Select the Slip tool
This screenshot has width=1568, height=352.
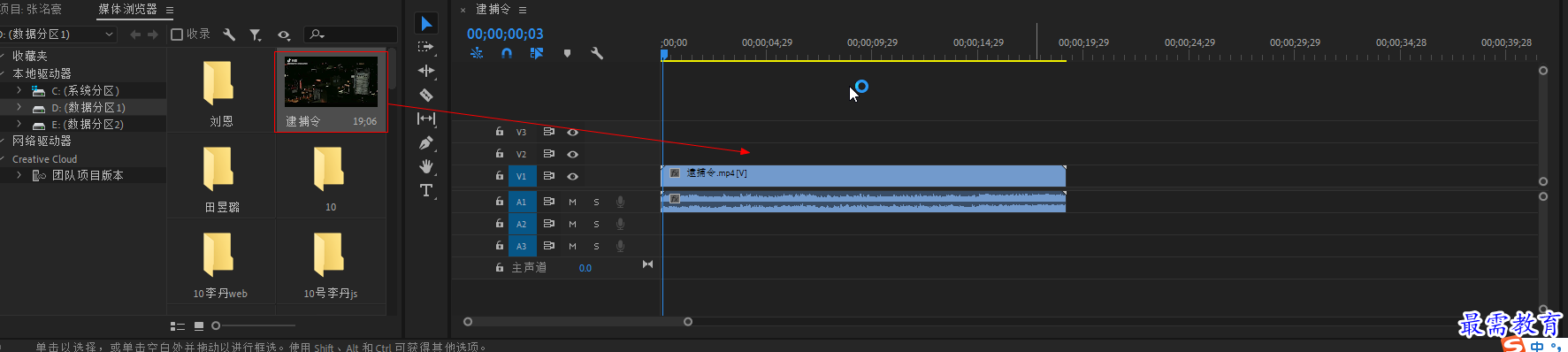(426, 119)
